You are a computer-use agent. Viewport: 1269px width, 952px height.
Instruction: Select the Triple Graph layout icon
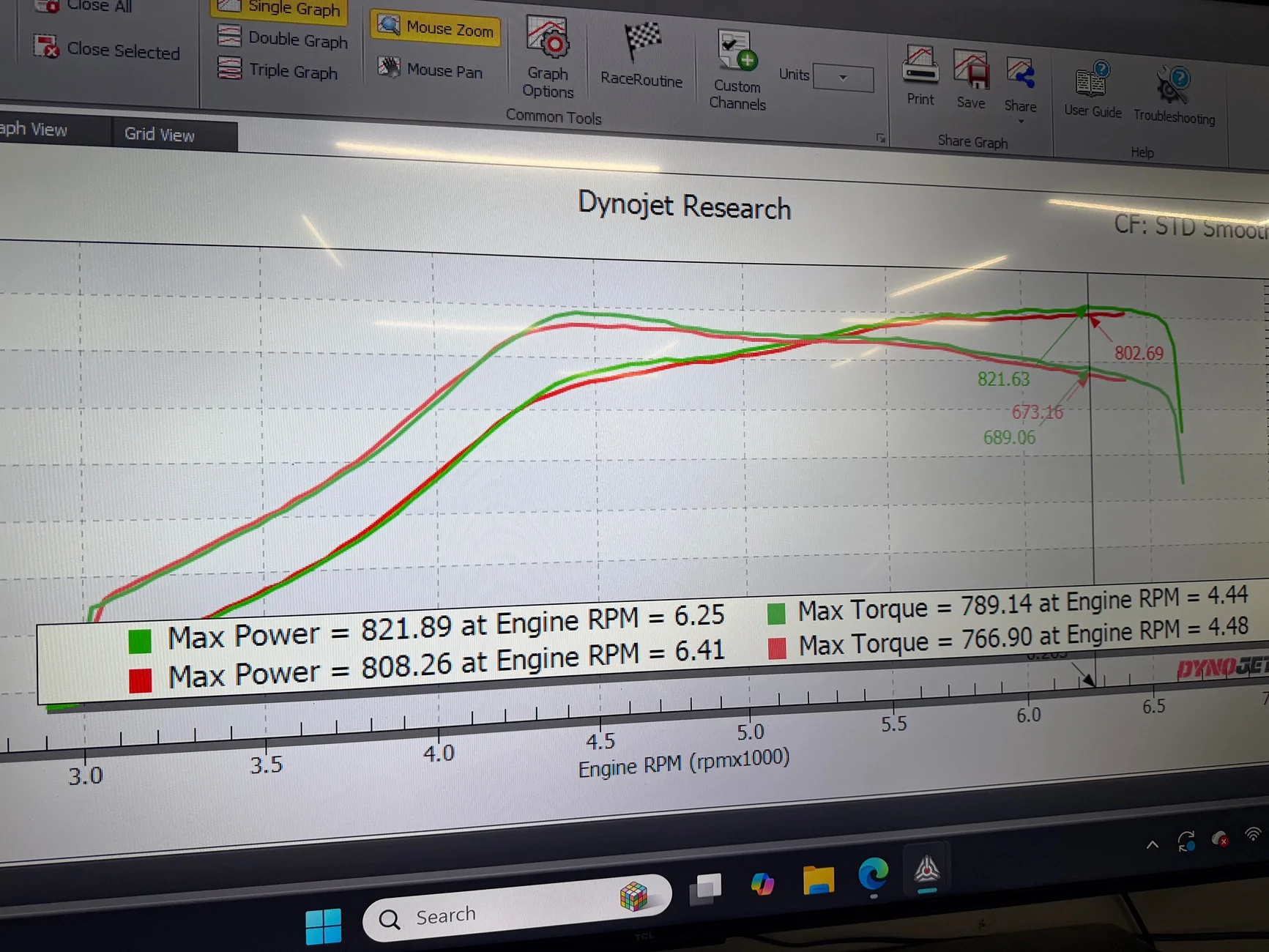230,68
